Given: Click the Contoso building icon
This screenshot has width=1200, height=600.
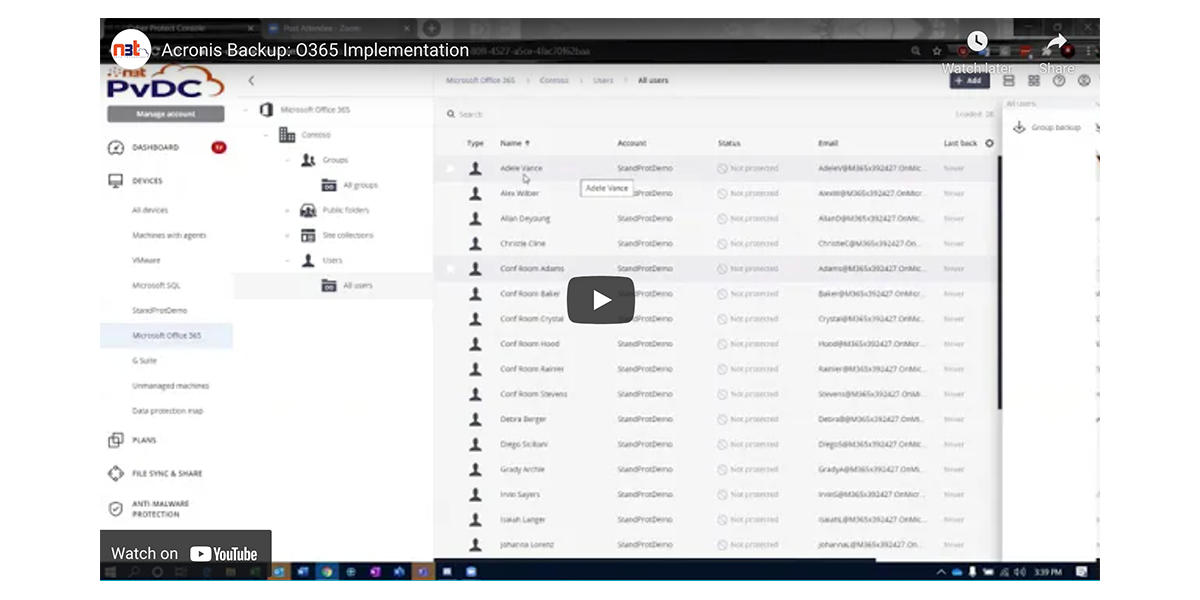Looking at the screenshot, I should click(x=287, y=135).
